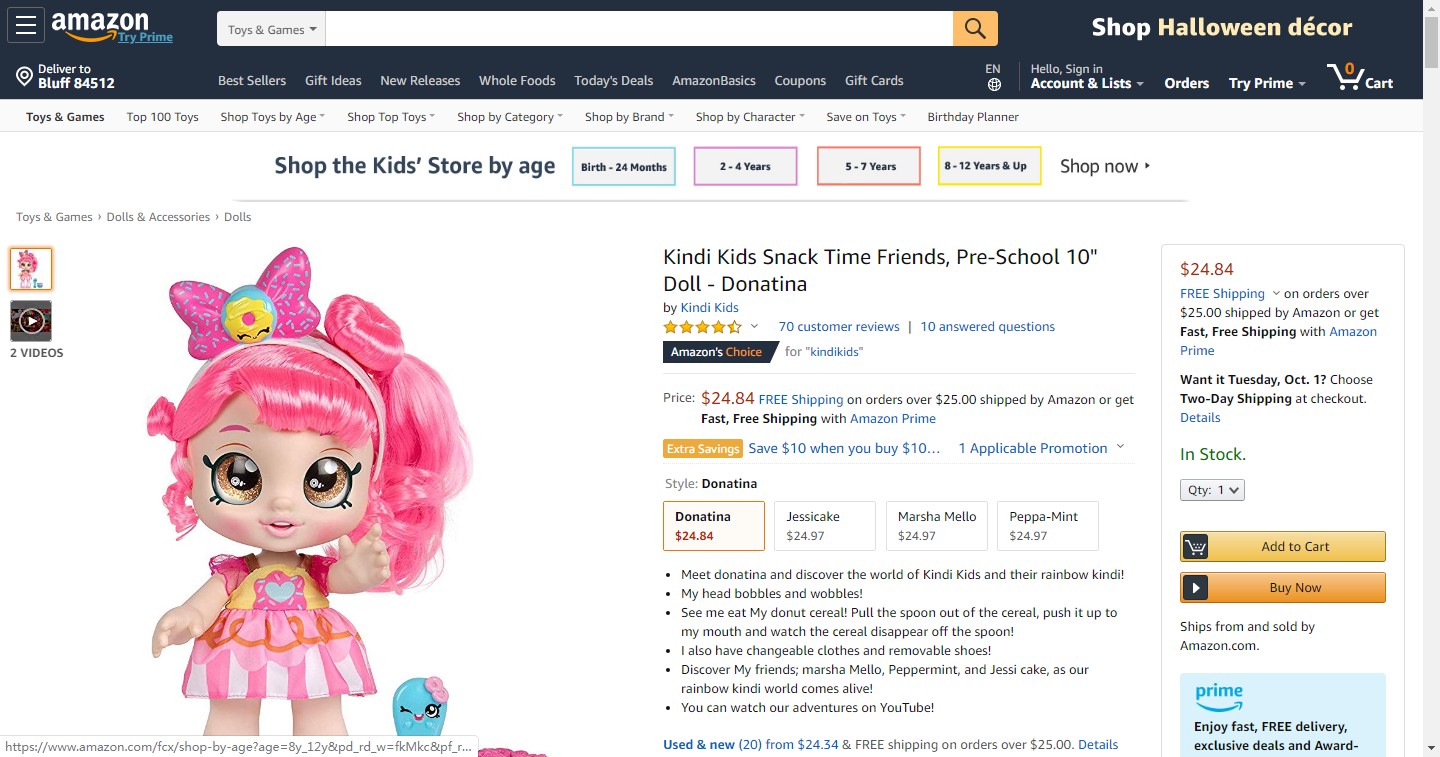Select the Jessicake style option
1440x757 pixels.
point(825,526)
